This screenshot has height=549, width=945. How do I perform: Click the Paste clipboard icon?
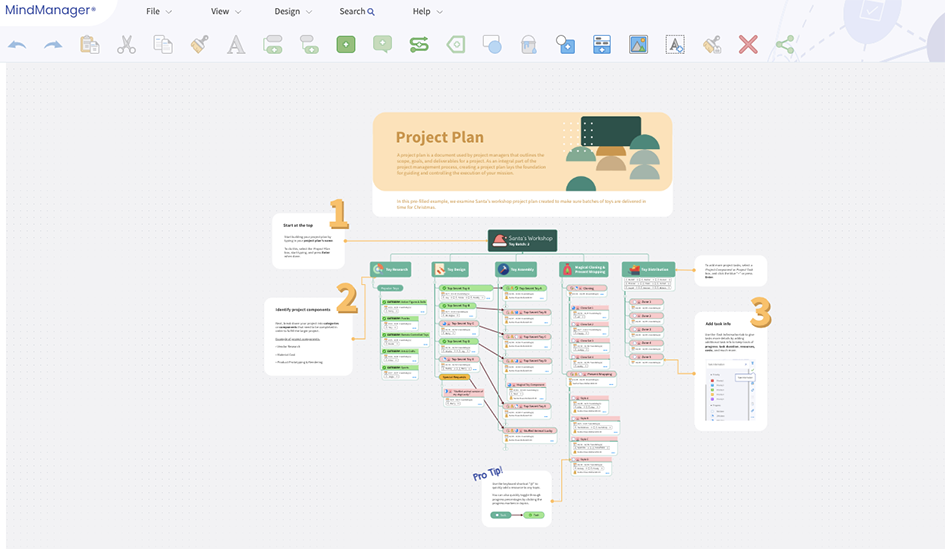90,45
